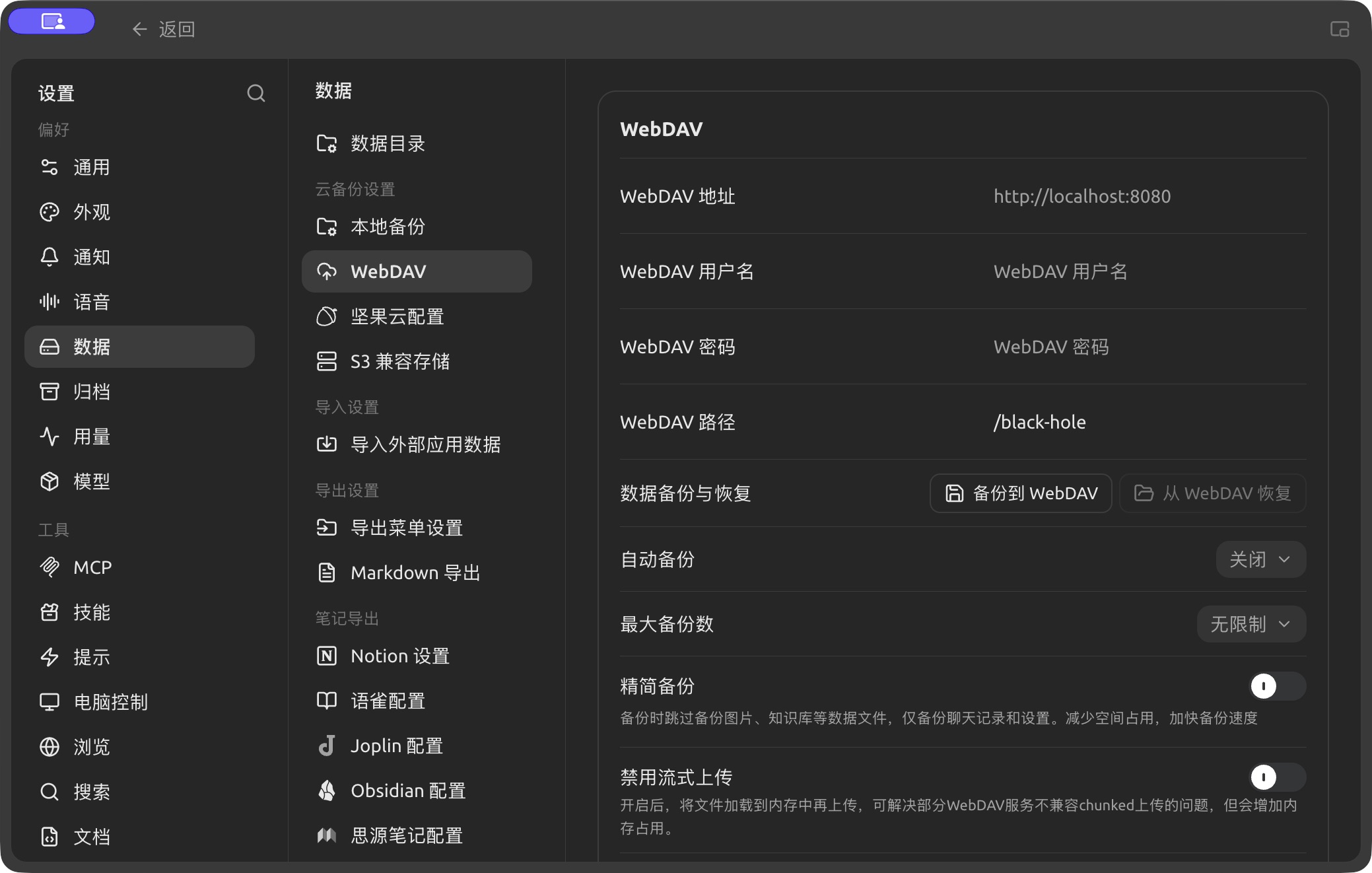This screenshot has height=873, width=1372.
Task: Open 提示 prompts settings
Action: coord(139,657)
